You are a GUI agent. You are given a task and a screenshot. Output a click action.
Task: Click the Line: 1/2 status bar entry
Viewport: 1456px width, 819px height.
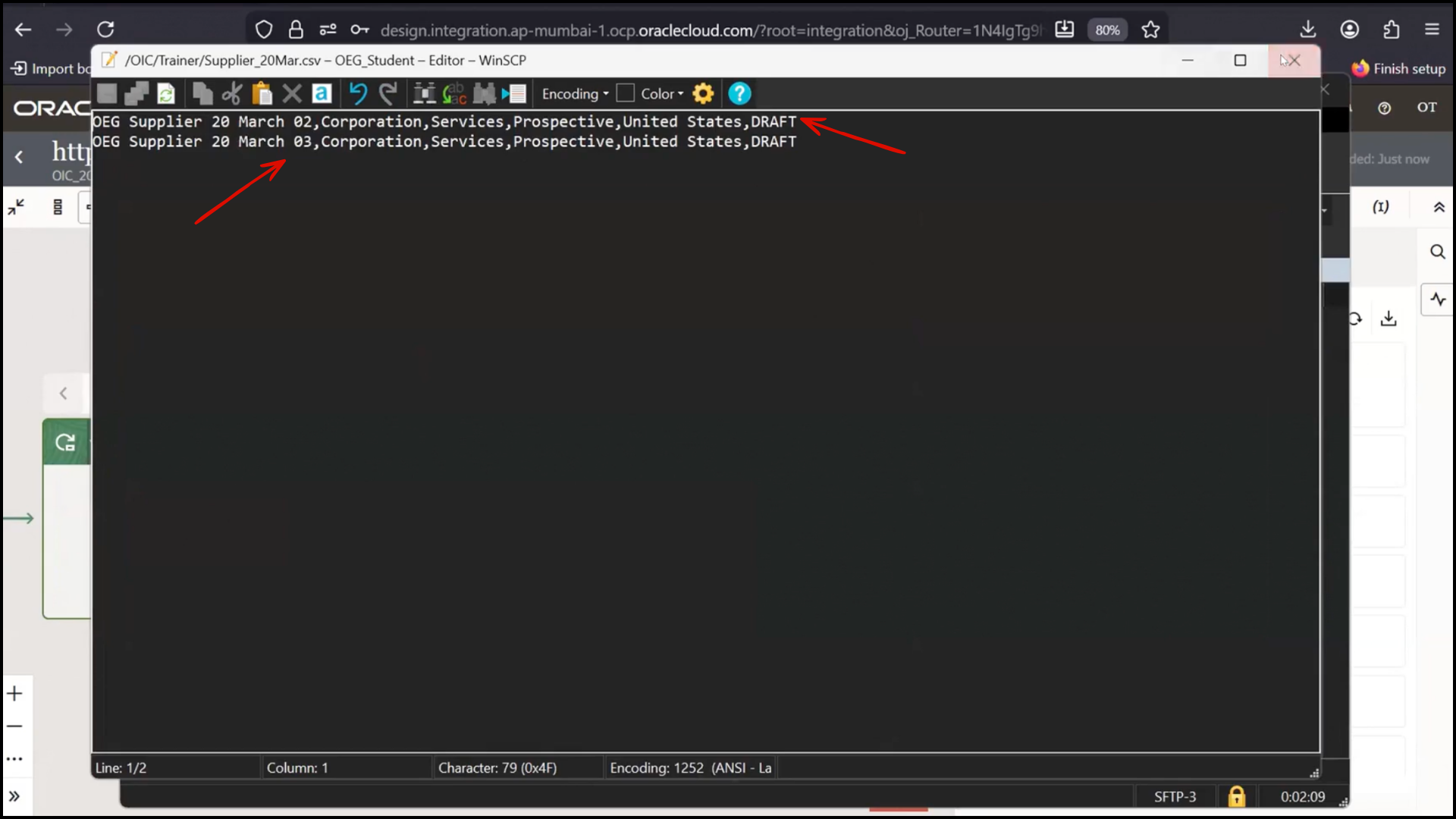[x=121, y=767]
